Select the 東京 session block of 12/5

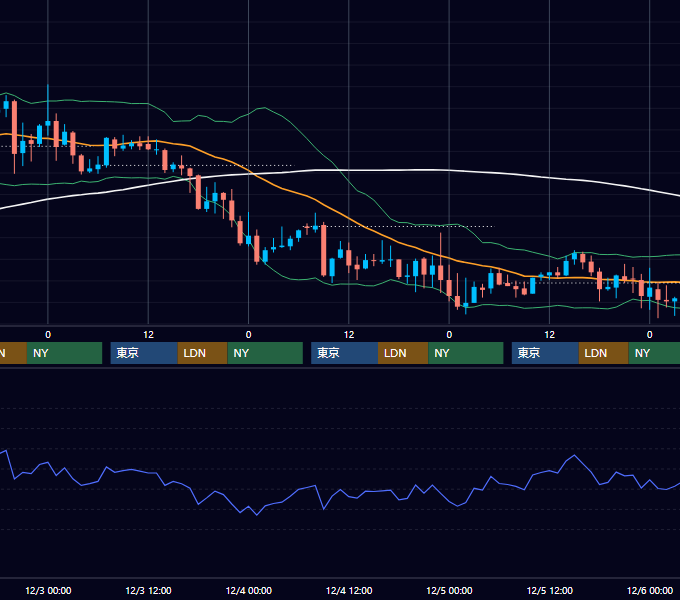pyautogui.click(x=545, y=353)
